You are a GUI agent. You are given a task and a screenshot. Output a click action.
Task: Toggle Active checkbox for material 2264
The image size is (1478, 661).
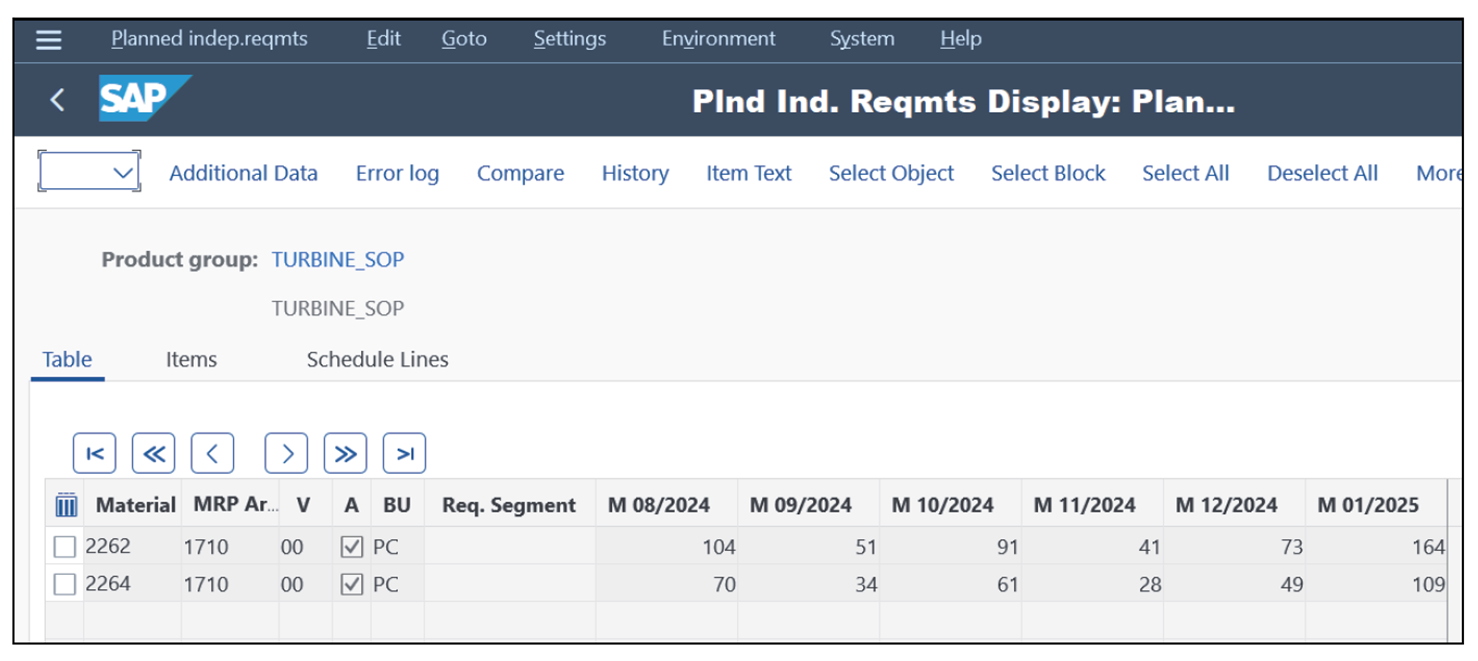pyautogui.click(x=351, y=584)
